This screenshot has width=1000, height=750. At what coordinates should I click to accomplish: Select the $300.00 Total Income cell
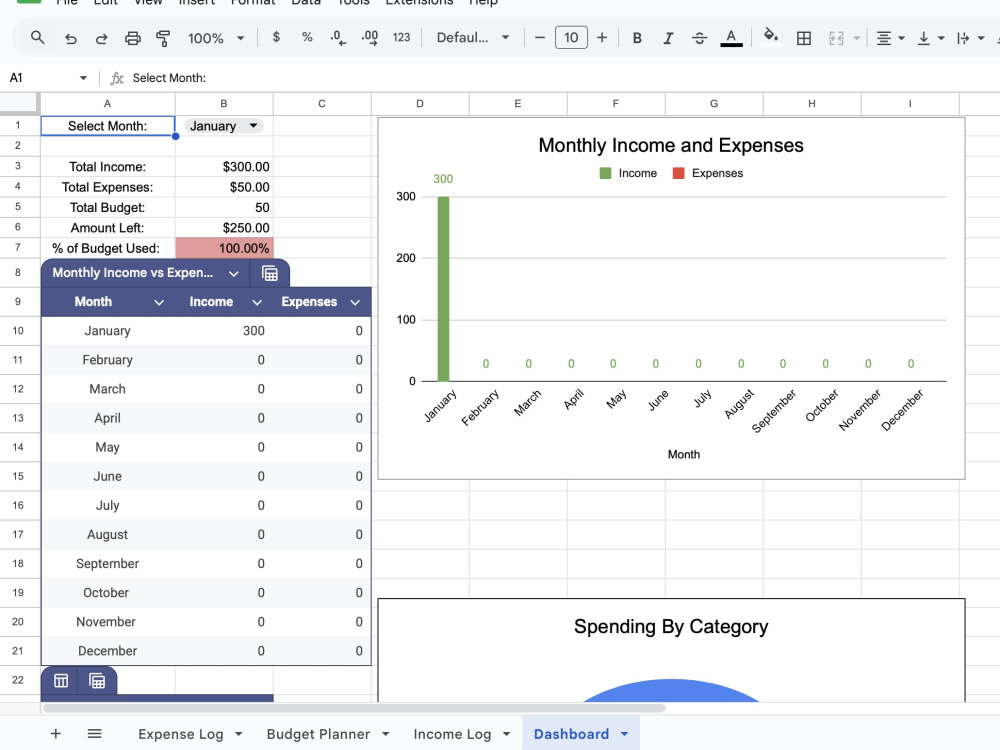tap(224, 166)
